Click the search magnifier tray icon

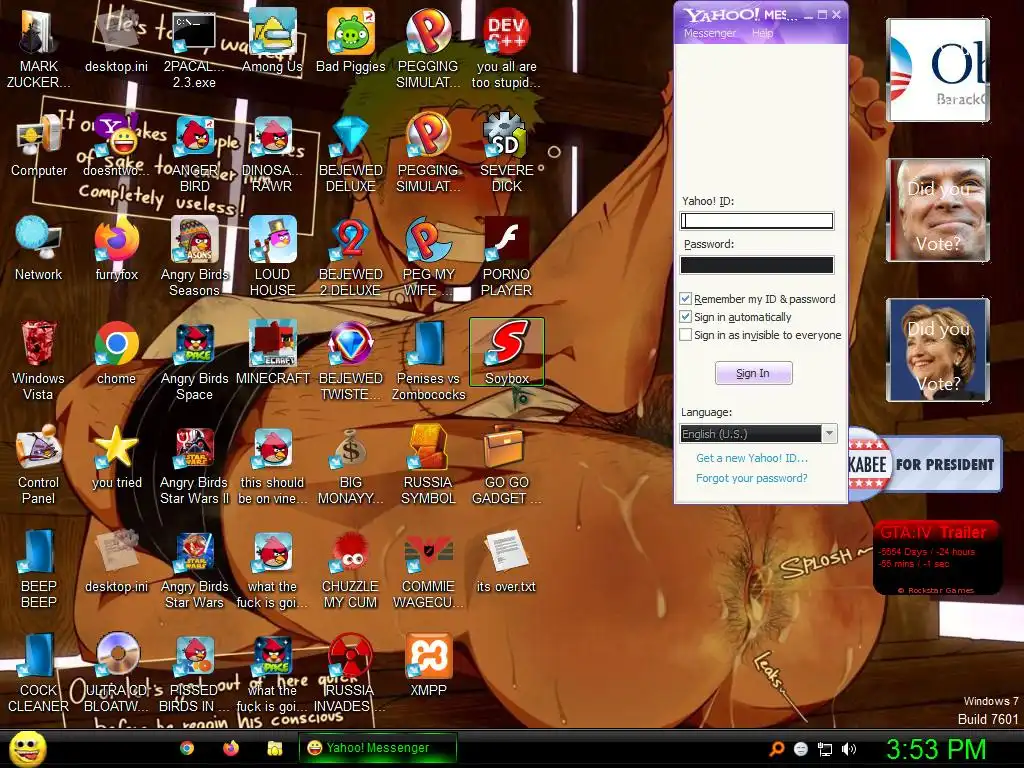click(776, 749)
